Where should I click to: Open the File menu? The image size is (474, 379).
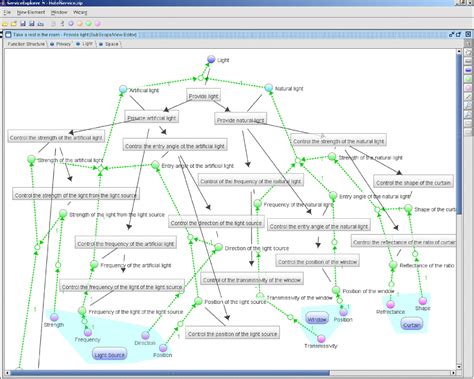click(7, 12)
